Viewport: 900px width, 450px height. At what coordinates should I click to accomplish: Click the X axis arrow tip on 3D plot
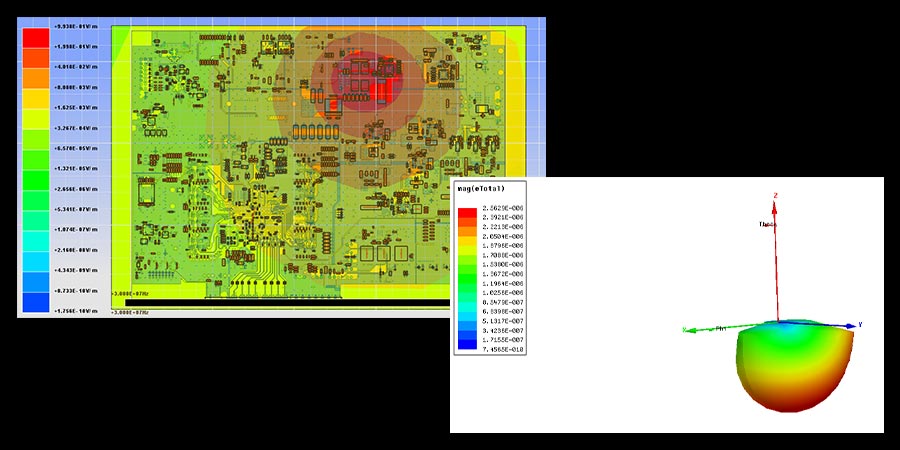click(x=687, y=329)
